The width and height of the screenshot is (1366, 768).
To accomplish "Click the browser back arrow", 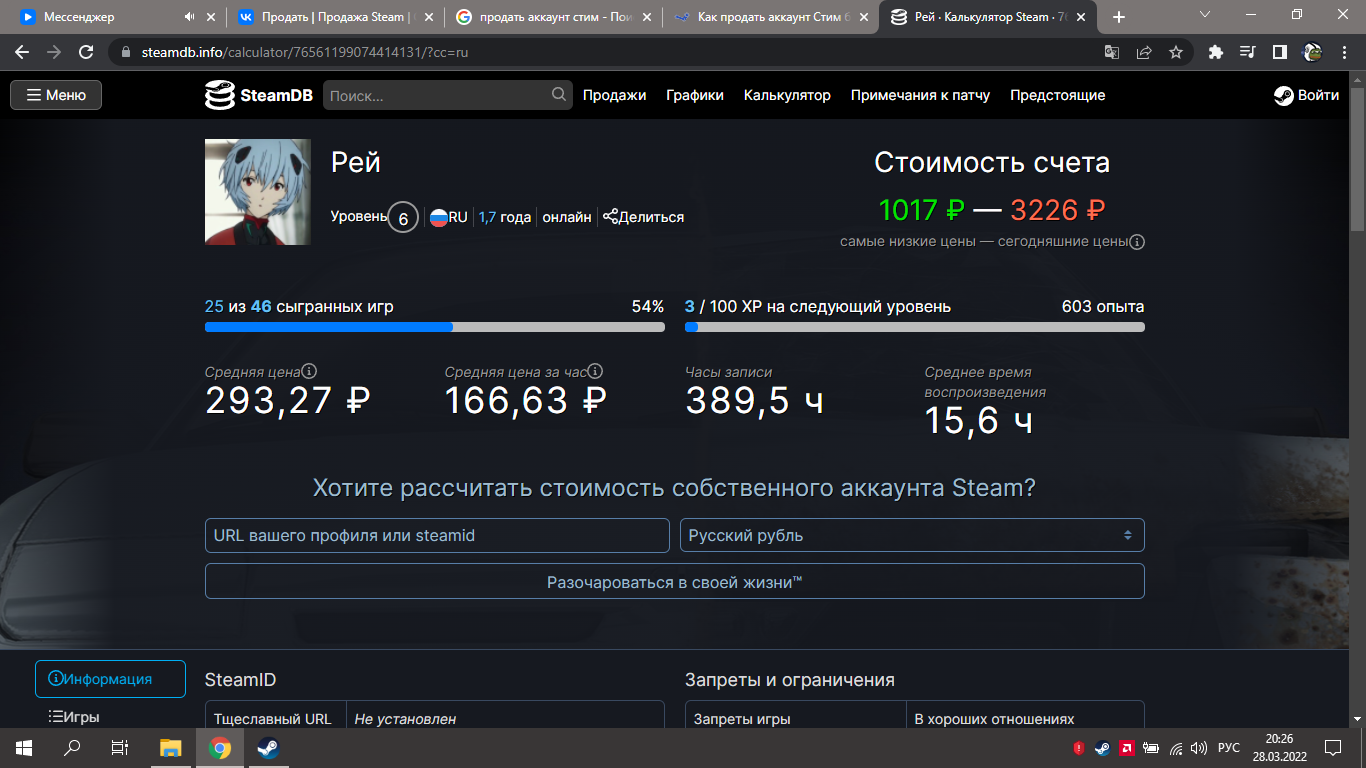I will pyautogui.click(x=22, y=52).
